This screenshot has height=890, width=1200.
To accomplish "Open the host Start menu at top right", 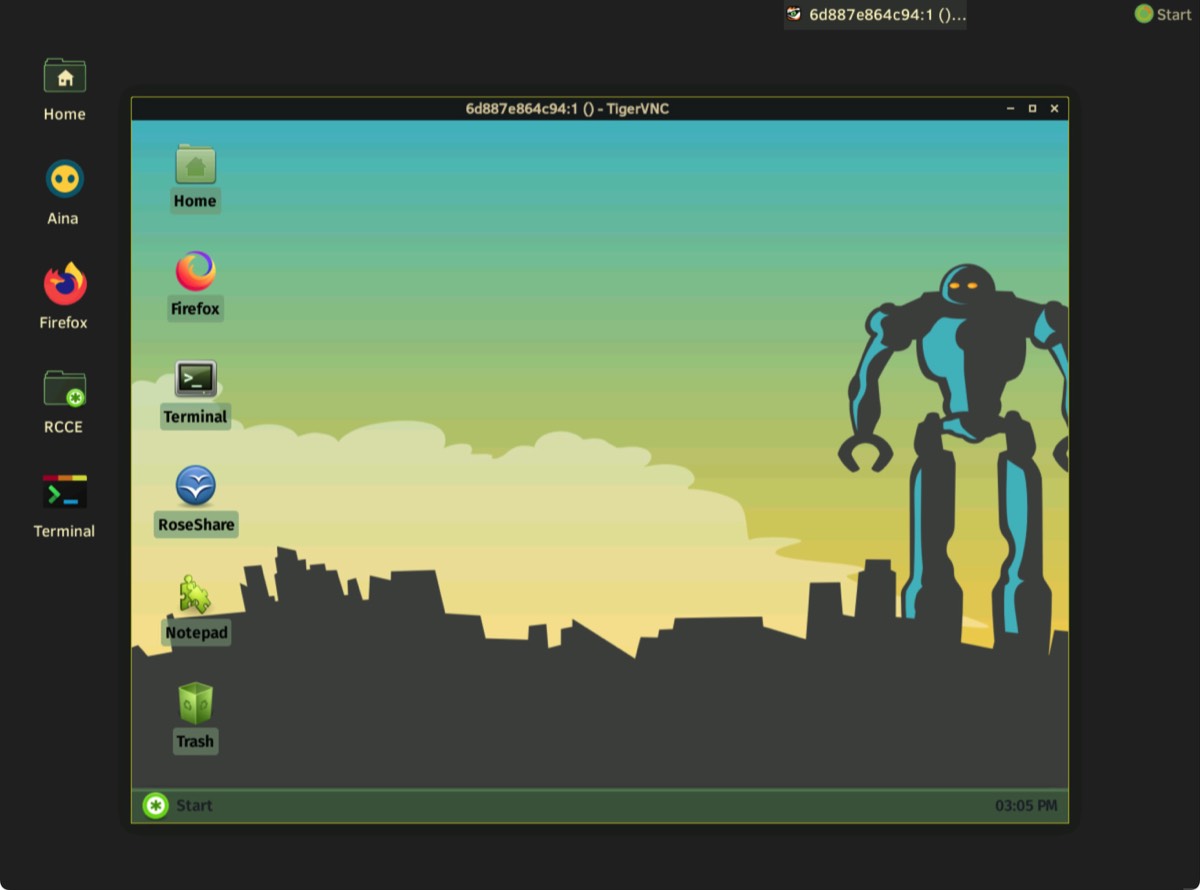I will click(x=1163, y=14).
